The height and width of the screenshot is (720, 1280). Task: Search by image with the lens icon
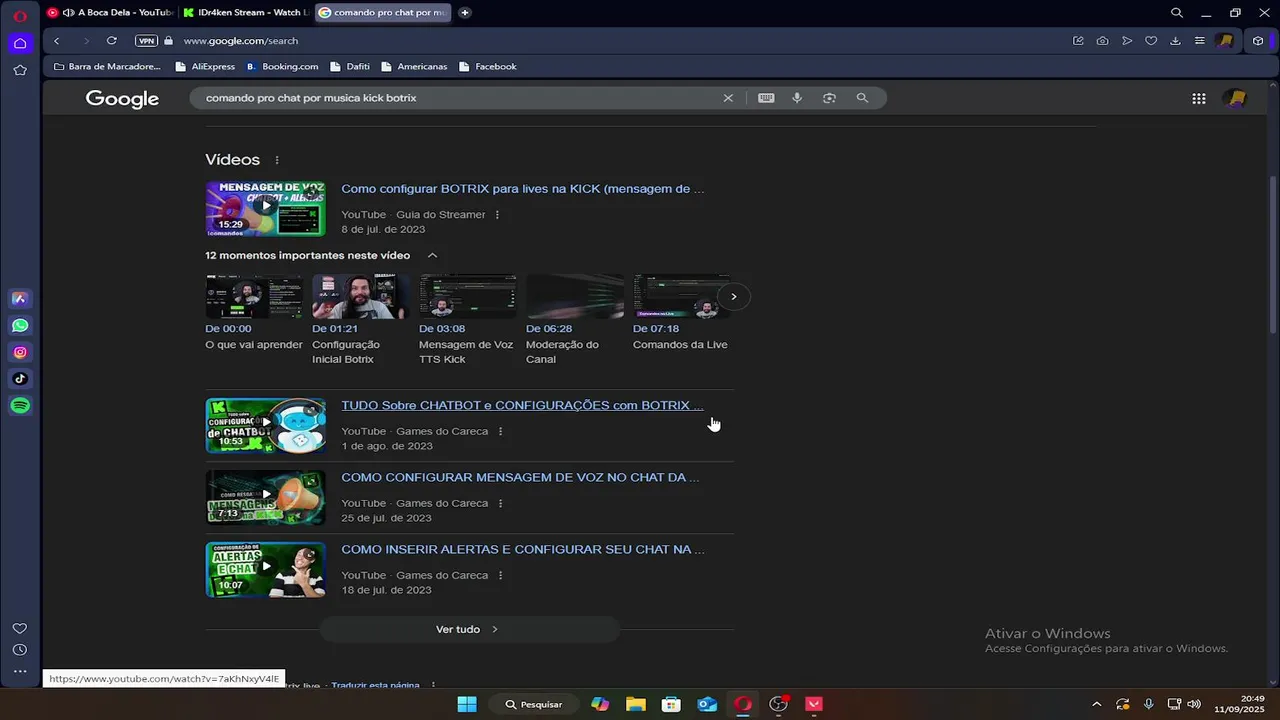(829, 98)
